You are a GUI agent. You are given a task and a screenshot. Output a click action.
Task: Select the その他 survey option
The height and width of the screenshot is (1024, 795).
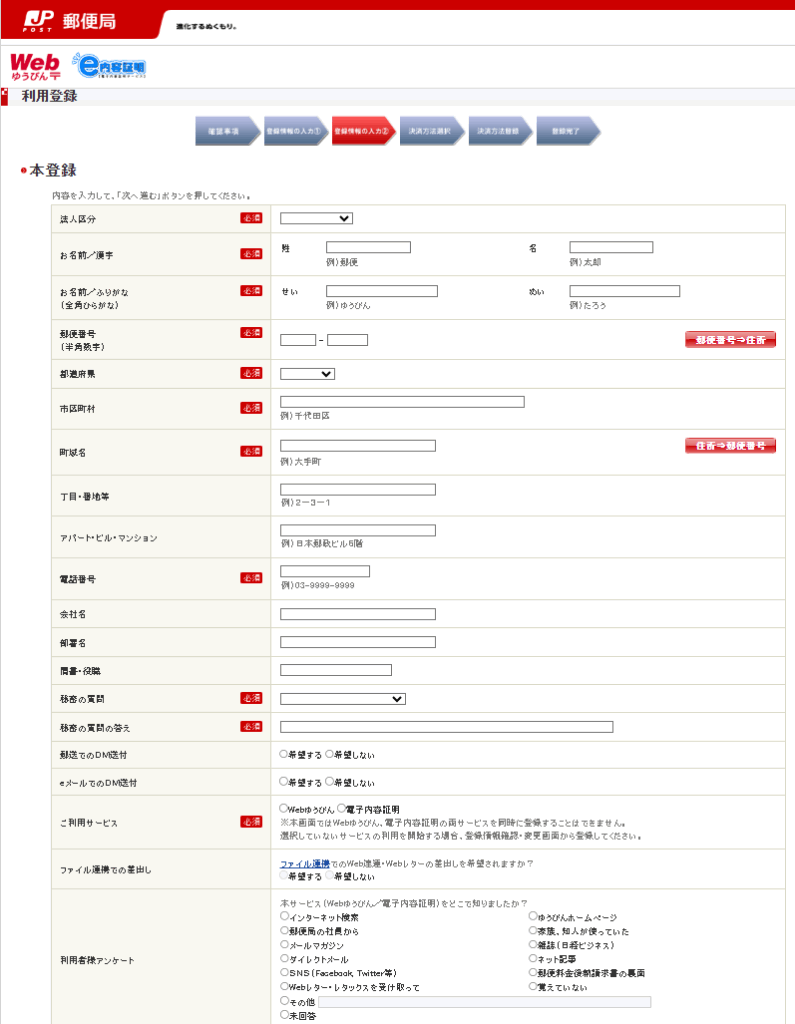click(285, 1000)
